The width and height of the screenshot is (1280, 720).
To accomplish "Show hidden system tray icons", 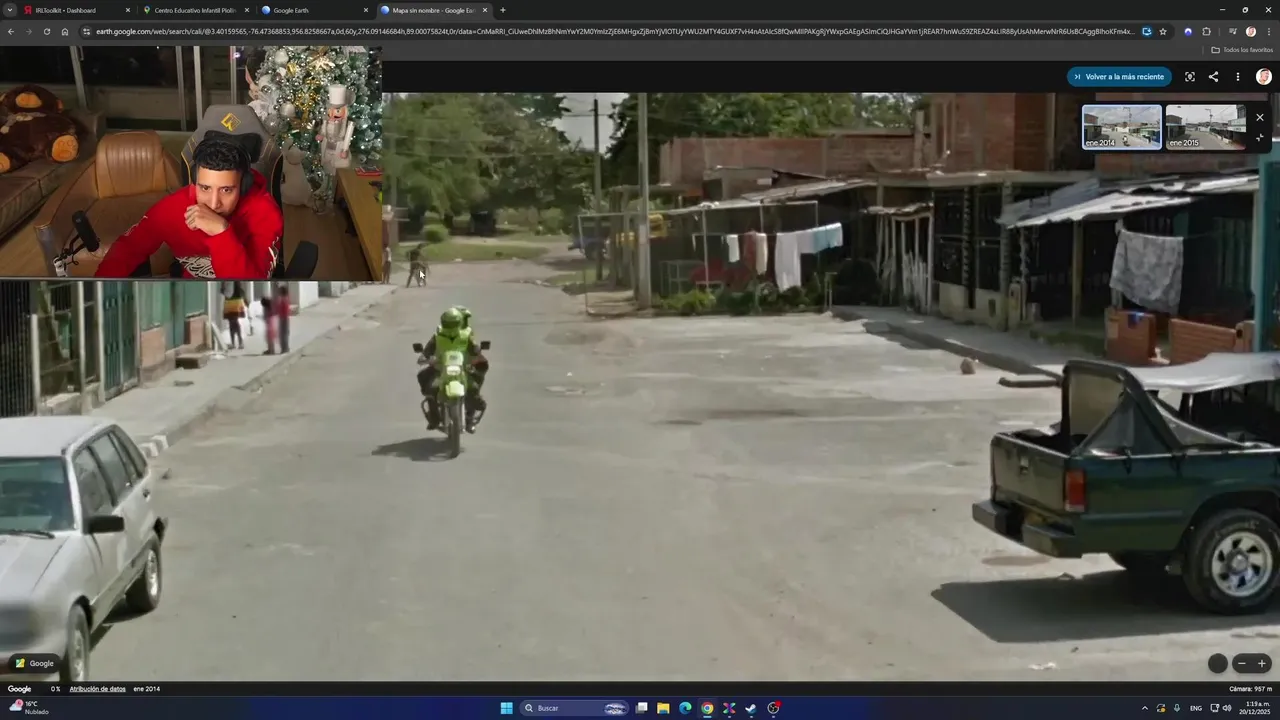I will (1145, 708).
